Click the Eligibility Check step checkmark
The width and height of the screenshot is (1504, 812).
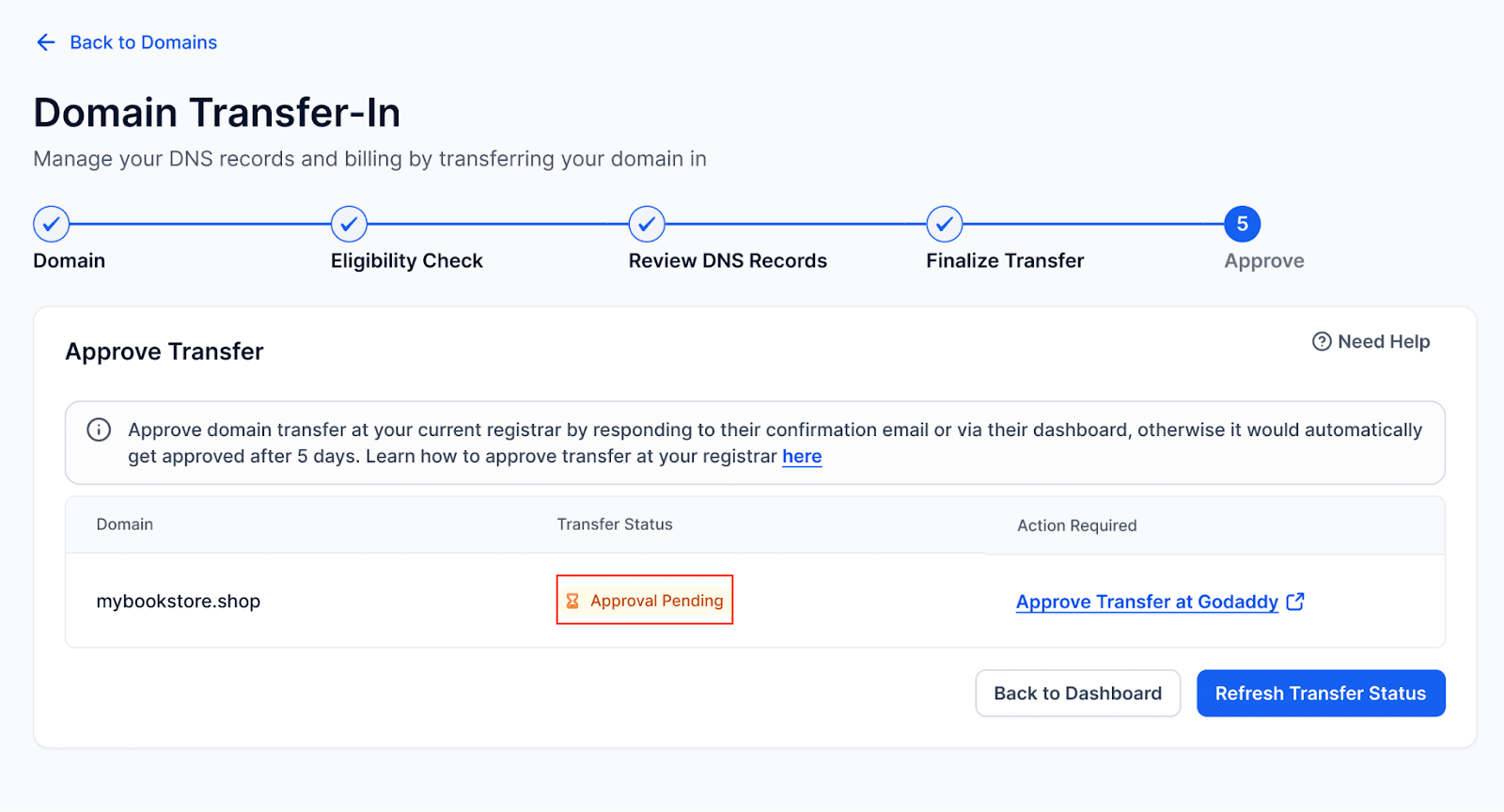point(349,224)
